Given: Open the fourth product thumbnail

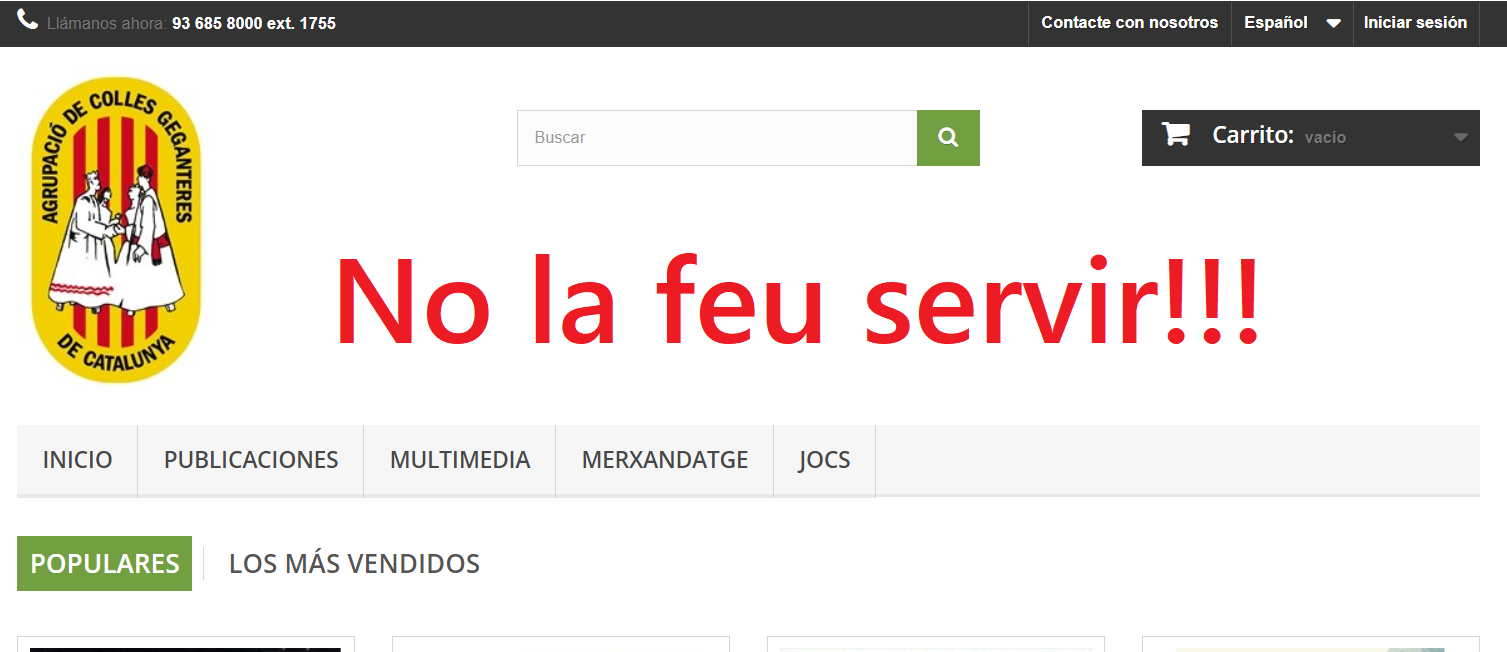Looking at the screenshot, I should 1310,645.
